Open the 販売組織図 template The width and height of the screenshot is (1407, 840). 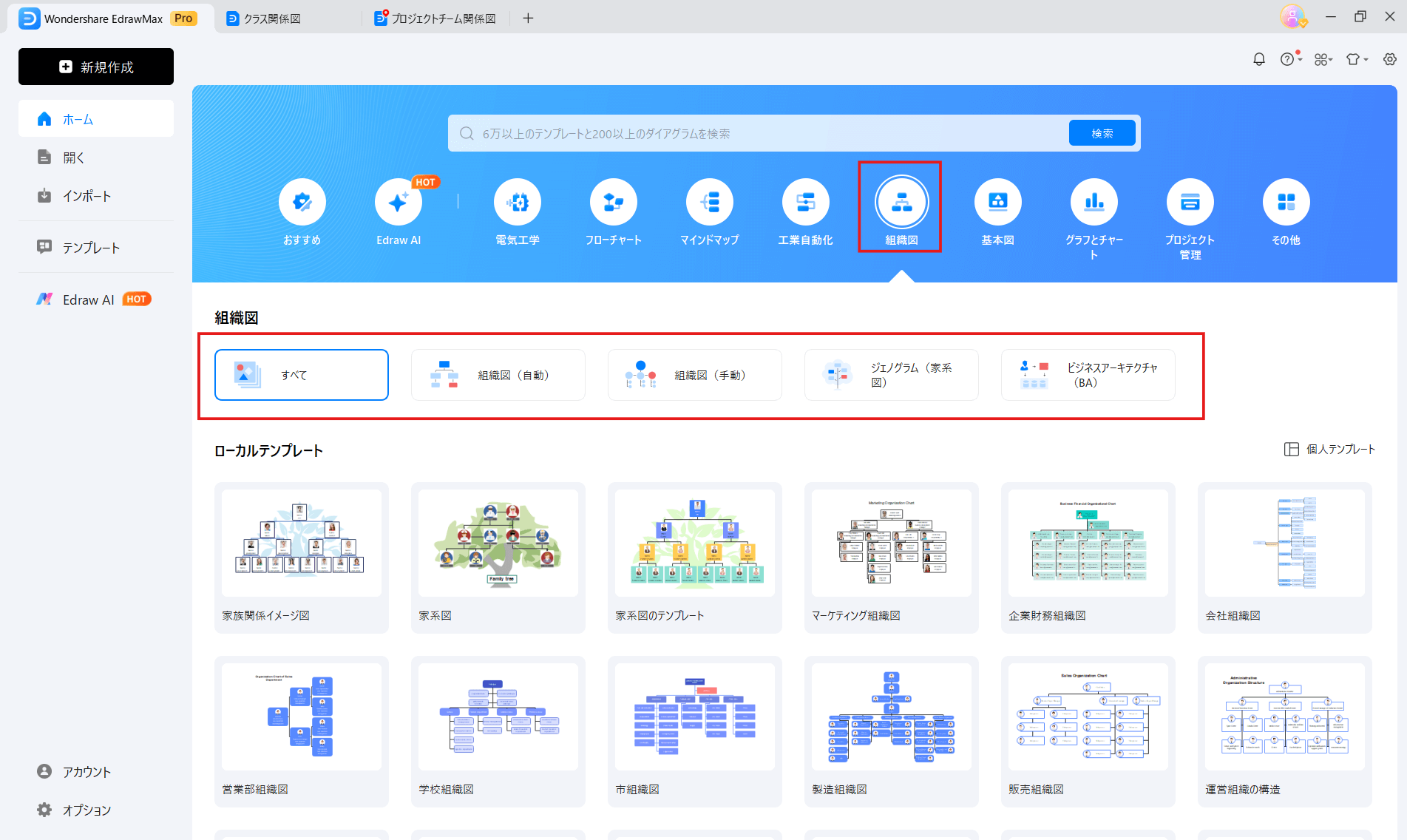(x=1088, y=731)
